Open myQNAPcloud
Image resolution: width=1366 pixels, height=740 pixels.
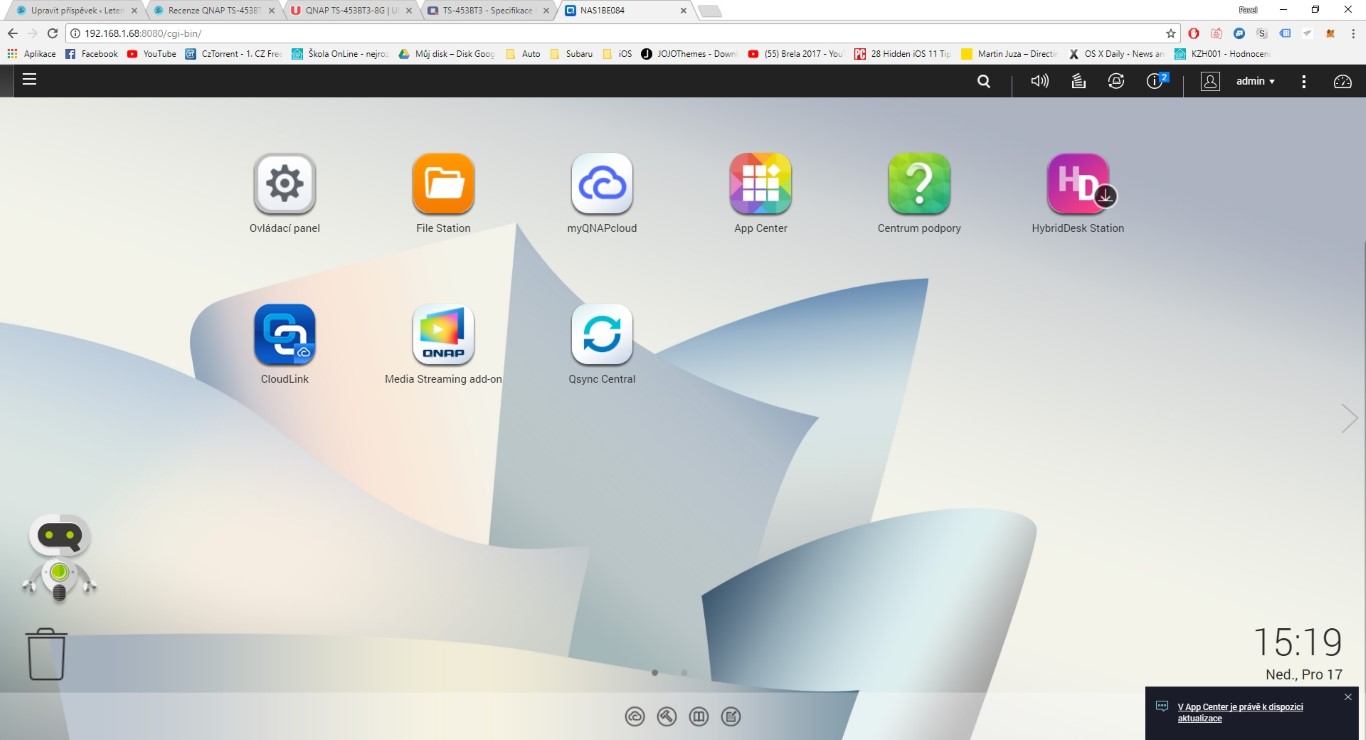pos(602,184)
